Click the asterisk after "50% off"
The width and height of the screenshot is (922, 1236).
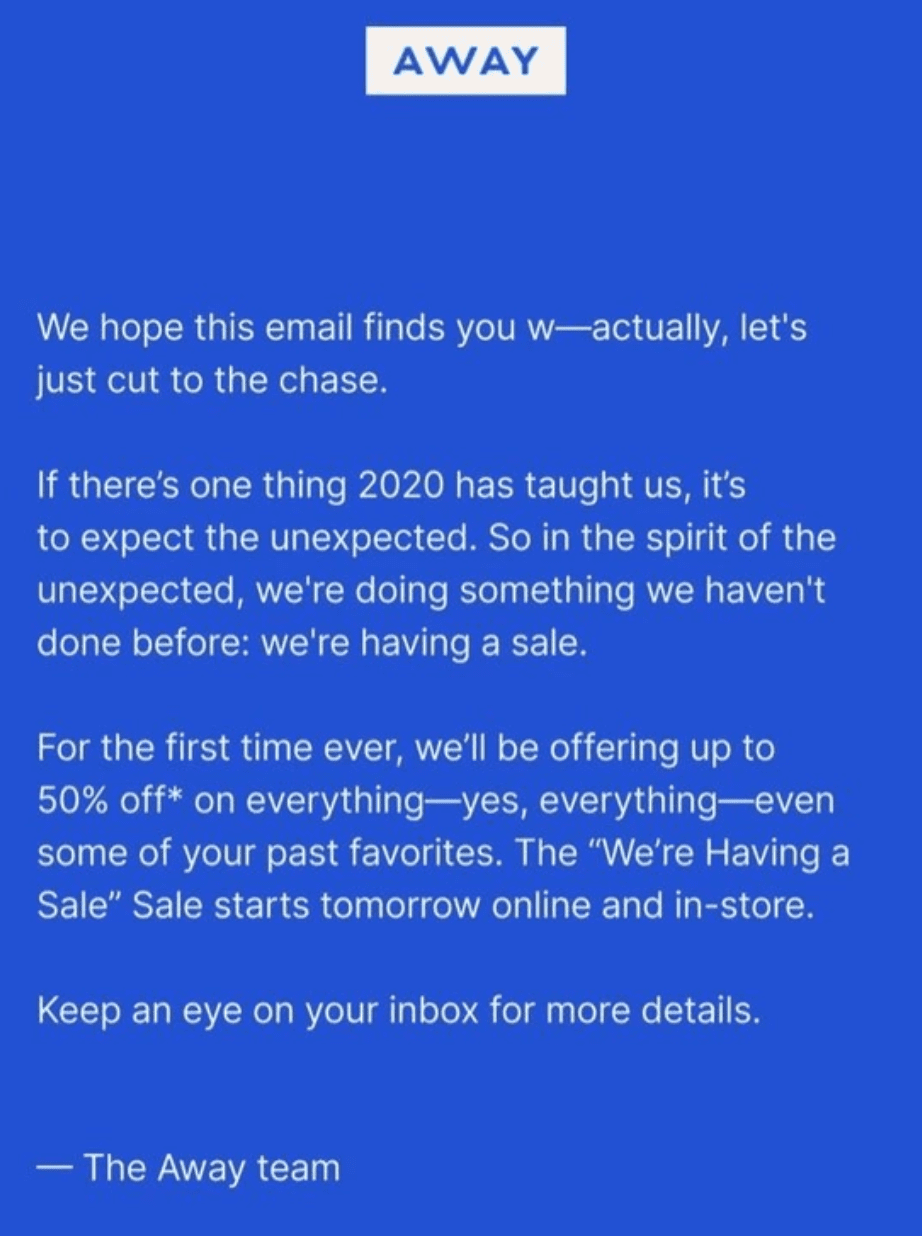coord(175,797)
